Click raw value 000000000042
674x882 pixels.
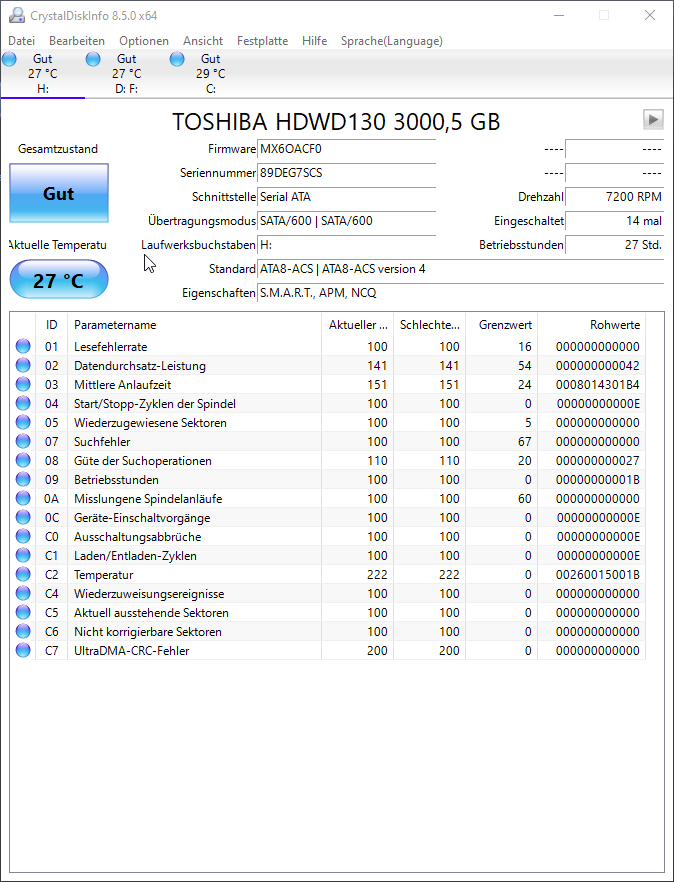coord(597,366)
